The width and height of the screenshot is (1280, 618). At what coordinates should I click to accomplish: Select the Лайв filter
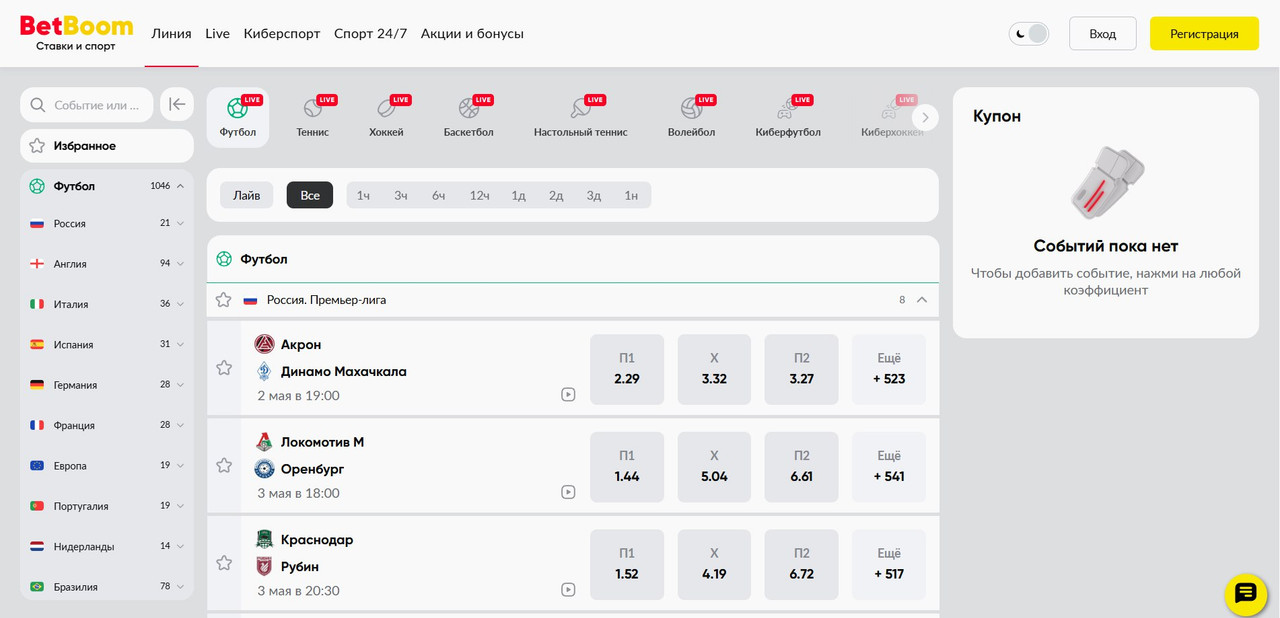247,195
